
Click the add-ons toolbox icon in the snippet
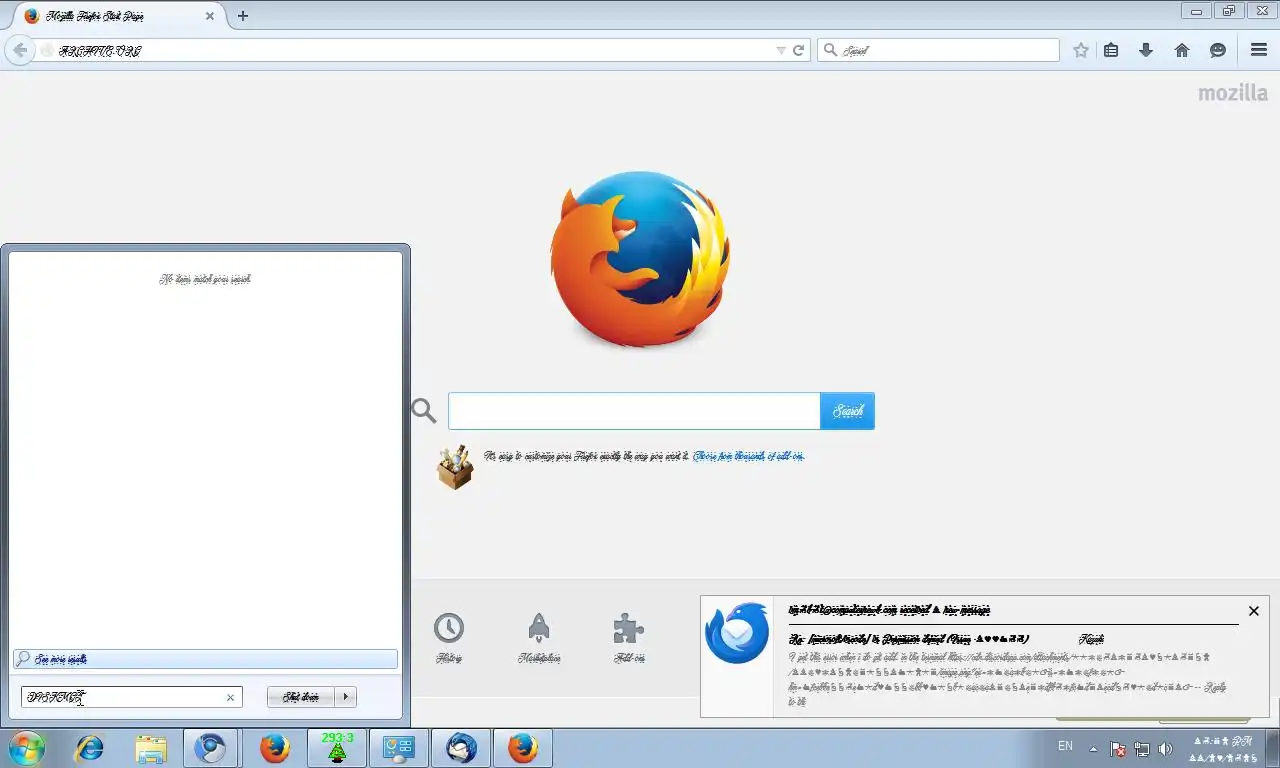coord(455,467)
